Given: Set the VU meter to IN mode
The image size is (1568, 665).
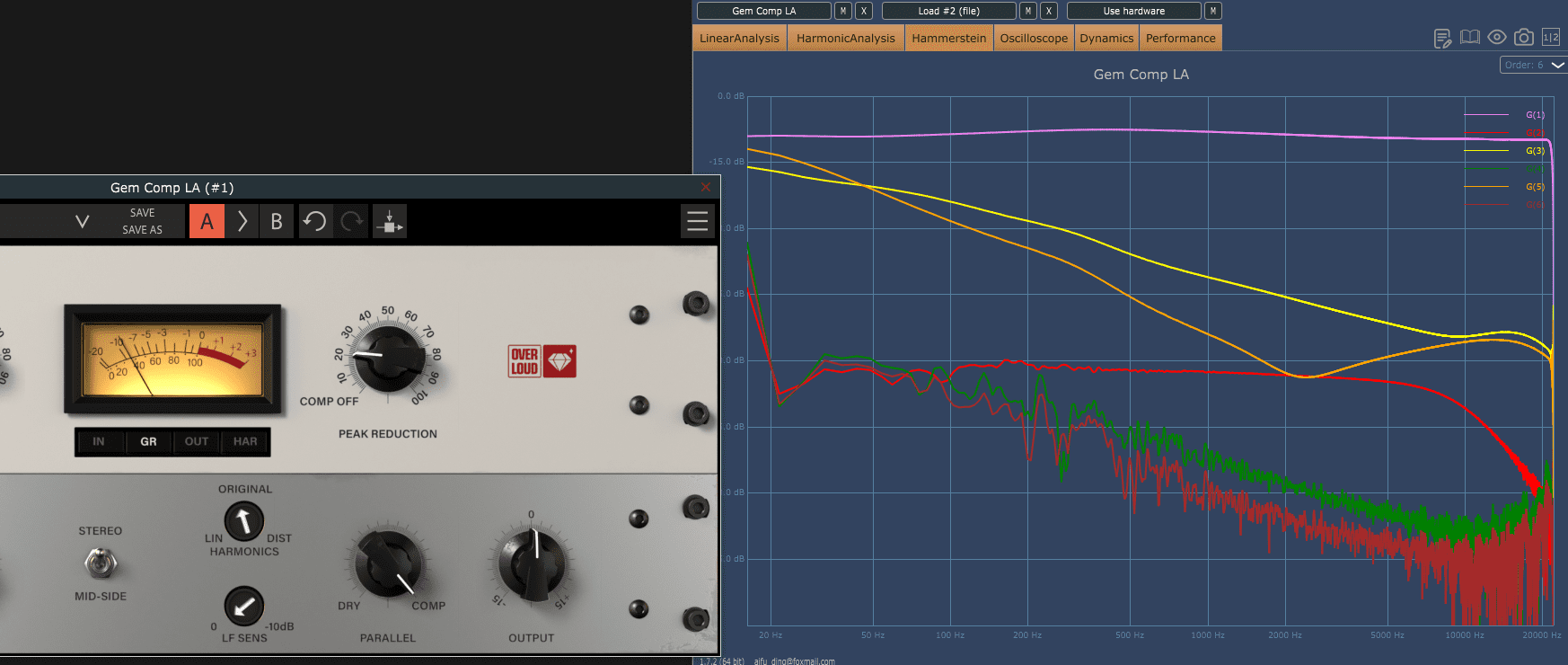Looking at the screenshot, I should [x=99, y=441].
